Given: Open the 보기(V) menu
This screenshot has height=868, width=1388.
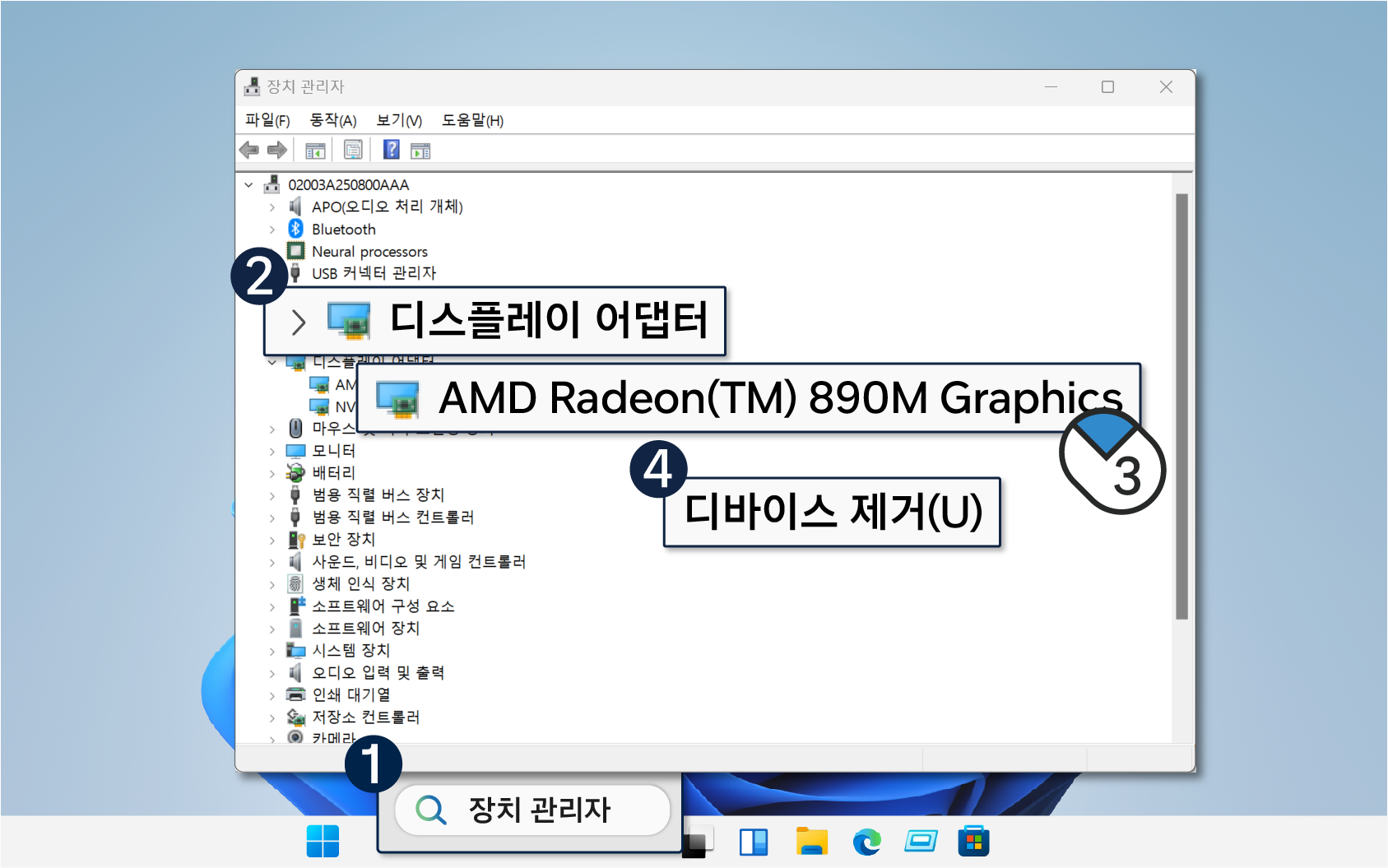Looking at the screenshot, I should click(x=399, y=120).
